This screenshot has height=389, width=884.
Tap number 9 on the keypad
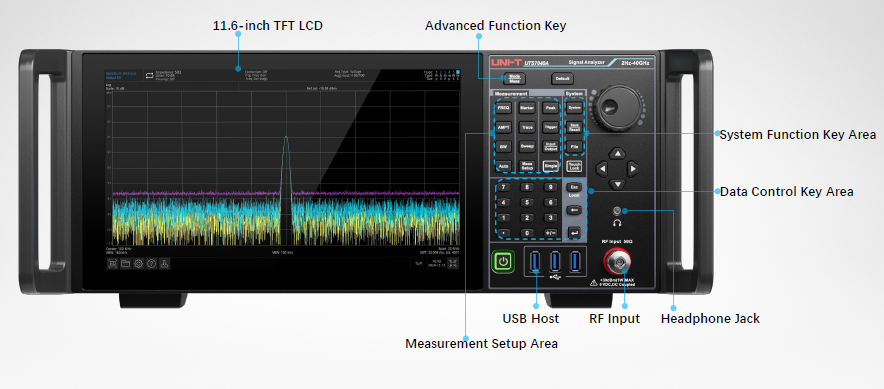click(x=551, y=187)
